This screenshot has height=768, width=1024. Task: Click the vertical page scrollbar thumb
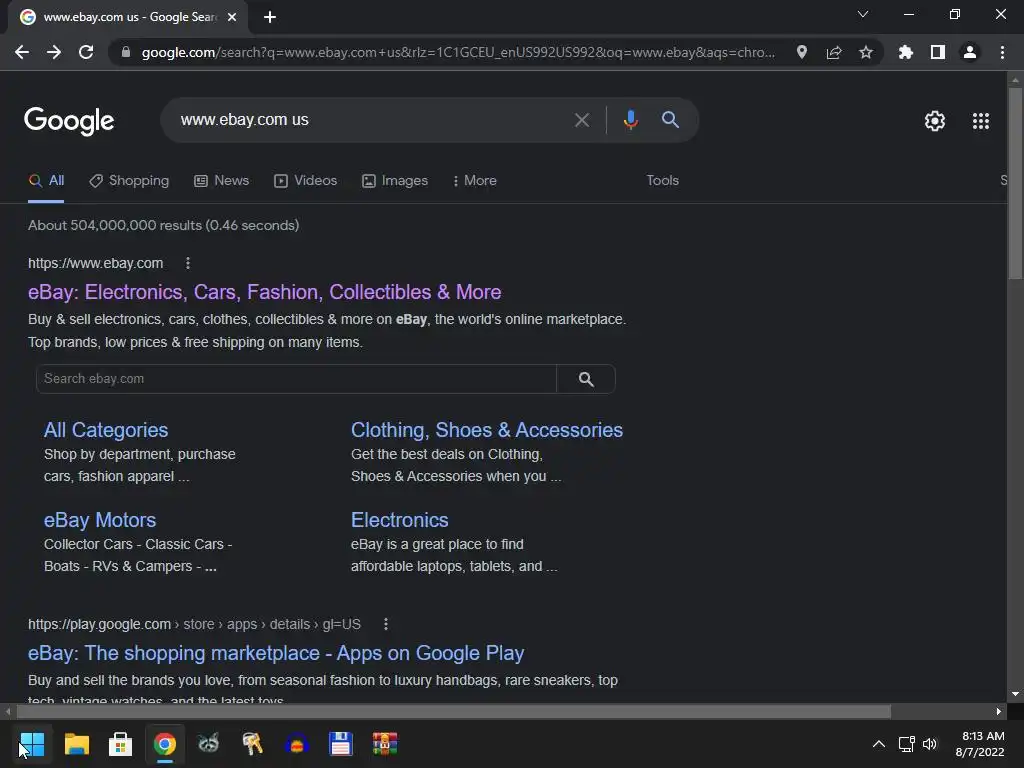click(x=1015, y=183)
